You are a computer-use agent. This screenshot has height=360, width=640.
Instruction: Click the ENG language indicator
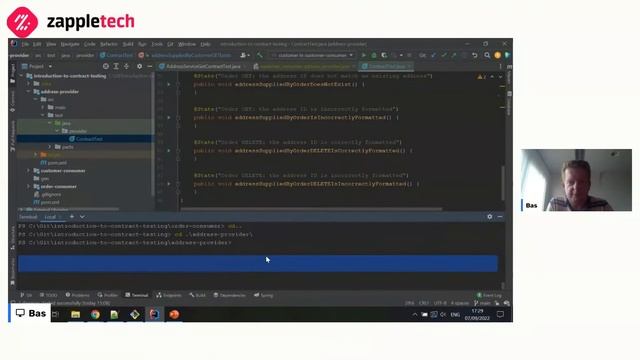pyautogui.click(x=455, y=314)
